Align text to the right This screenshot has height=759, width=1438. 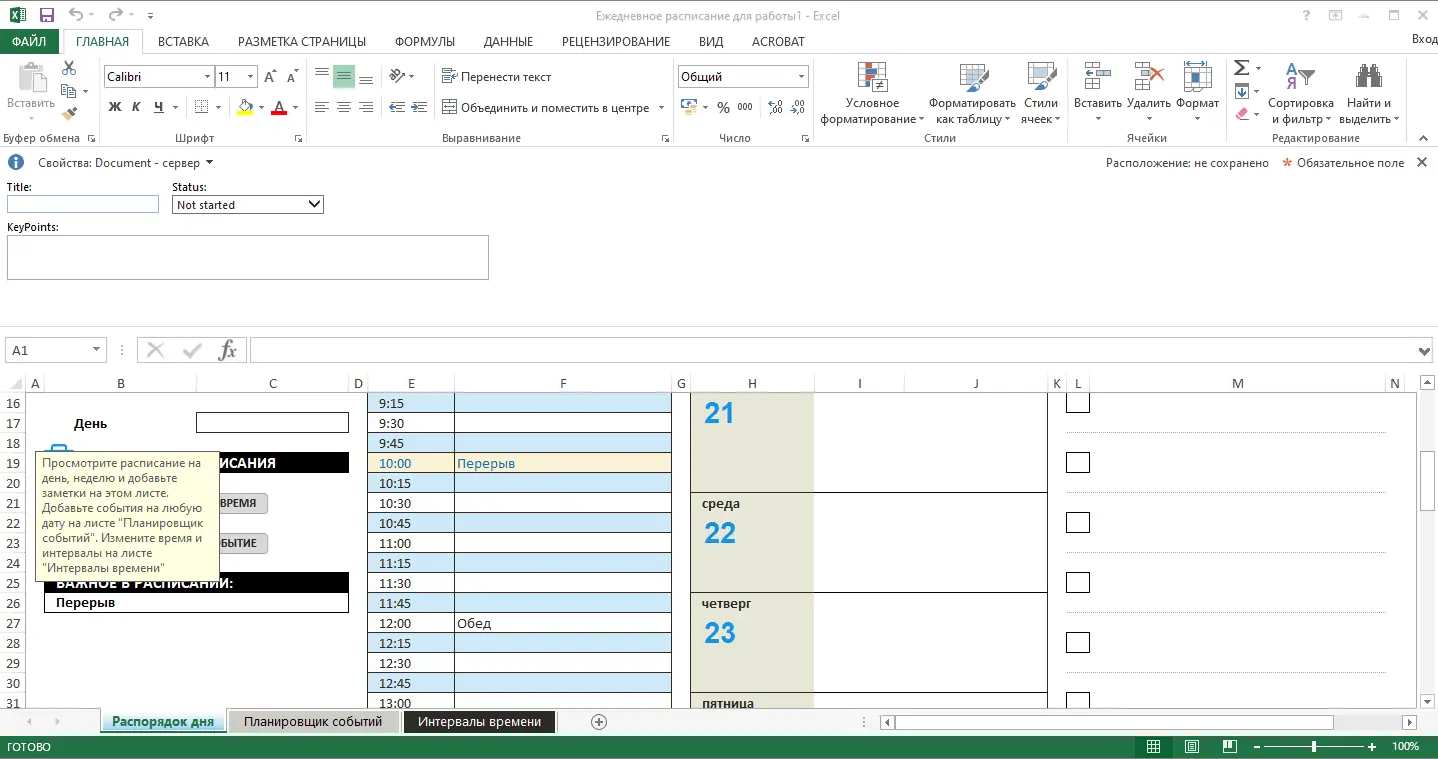pos(366,107)
